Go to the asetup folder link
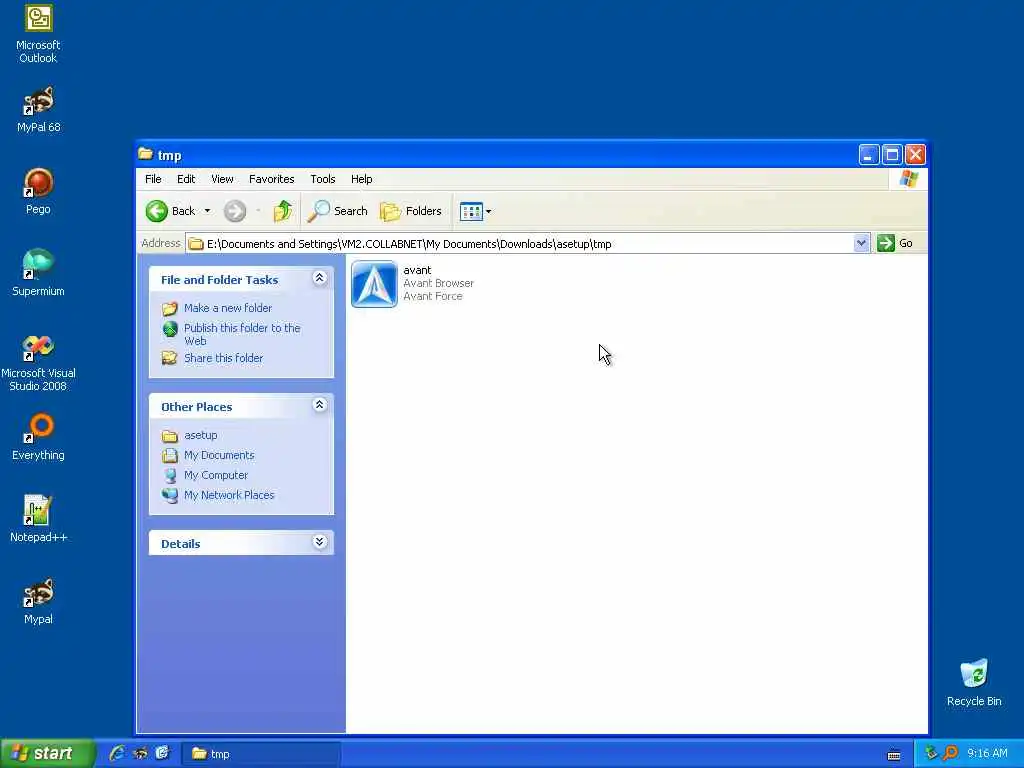 coord(200,435)
